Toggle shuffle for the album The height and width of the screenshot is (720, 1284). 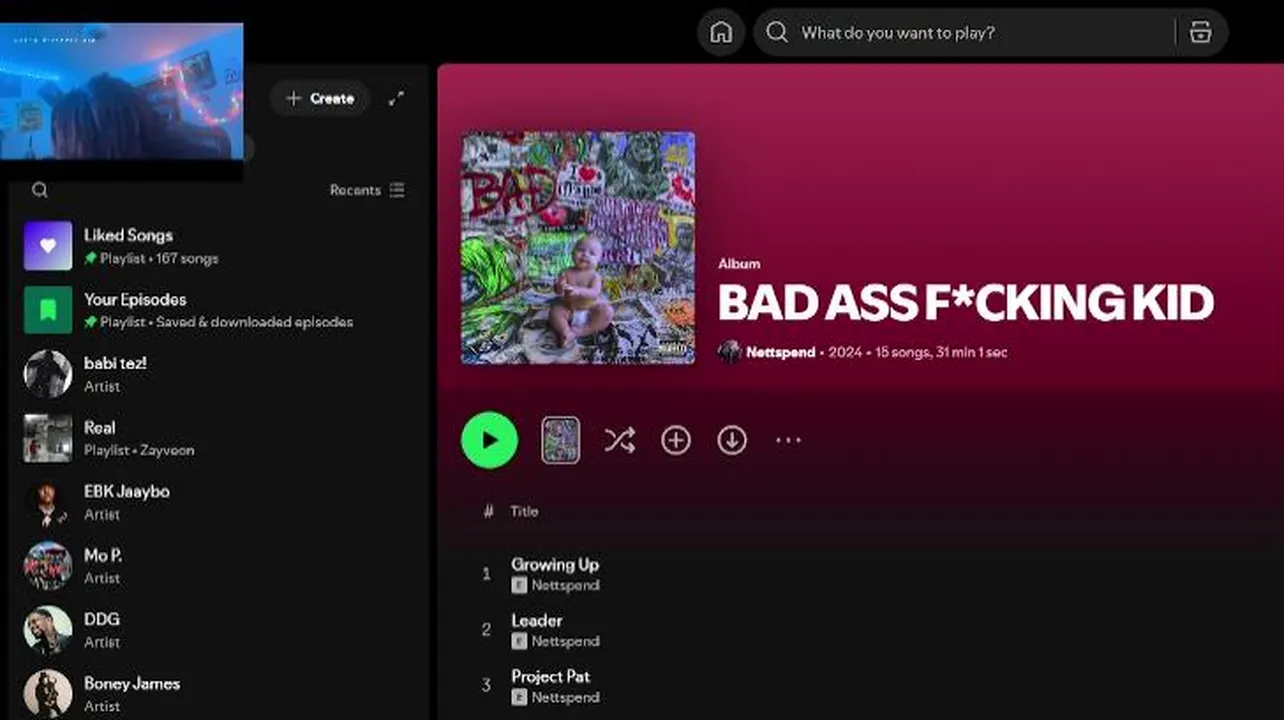tap(619, 440)
